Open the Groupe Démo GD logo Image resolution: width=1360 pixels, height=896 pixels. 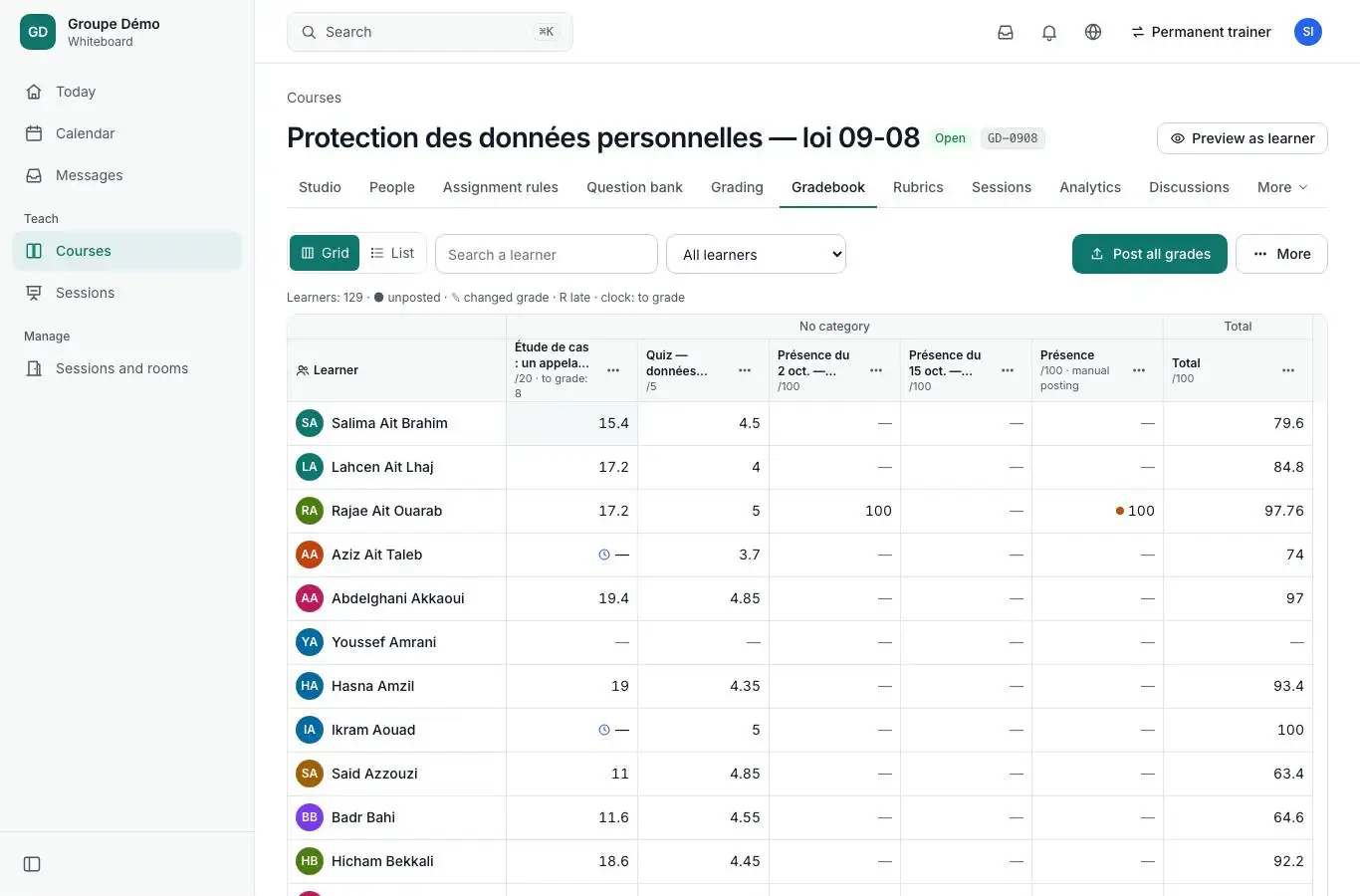[x=38, y=32]
